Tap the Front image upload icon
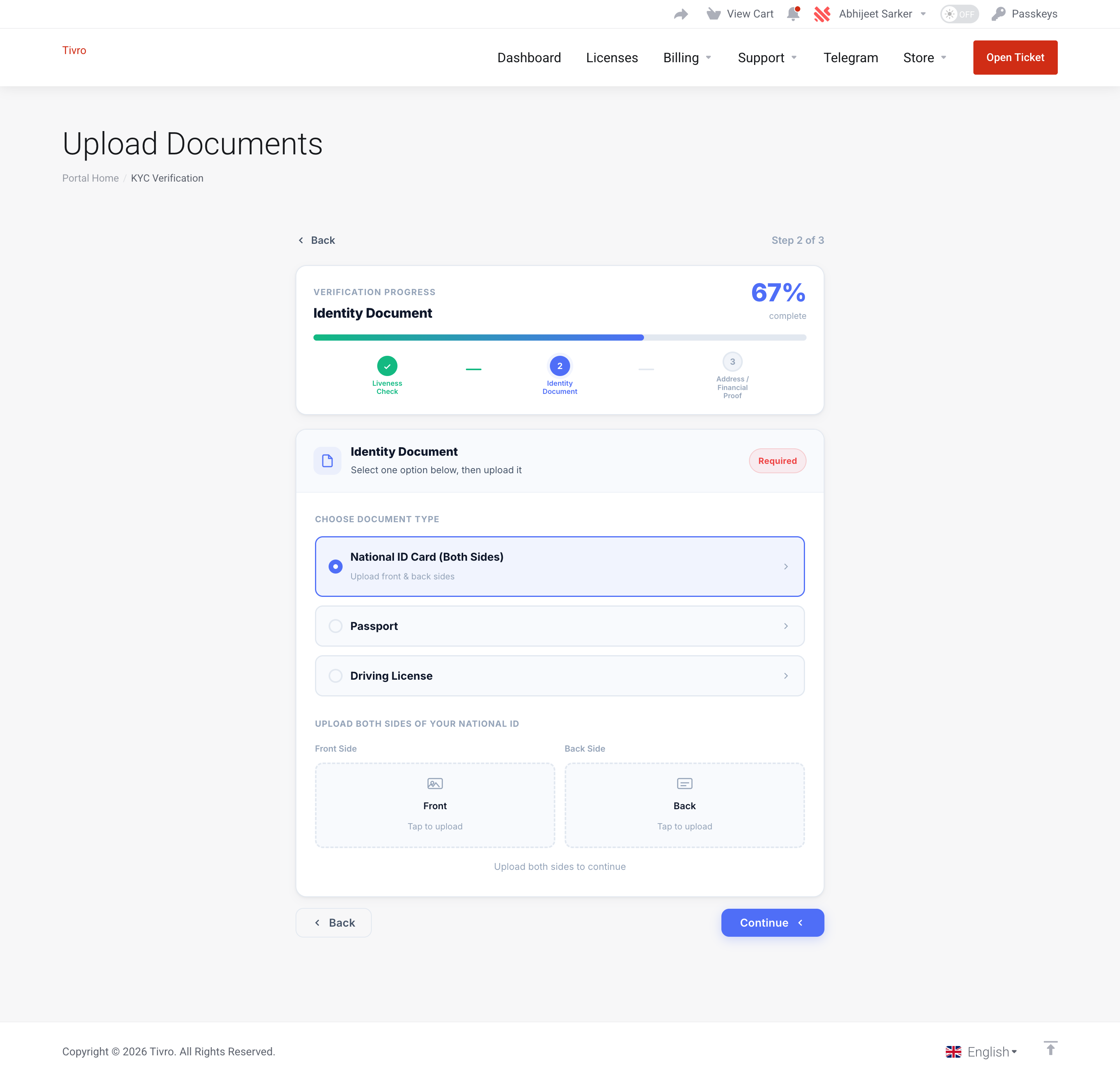 click(434, 783)
